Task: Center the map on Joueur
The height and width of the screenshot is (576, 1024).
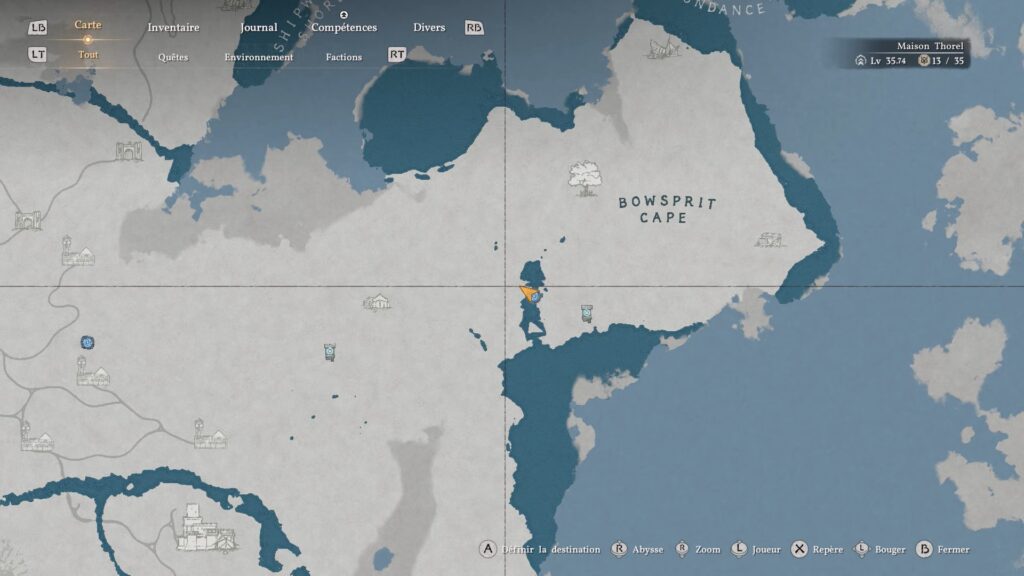Action: click(766, 550)
